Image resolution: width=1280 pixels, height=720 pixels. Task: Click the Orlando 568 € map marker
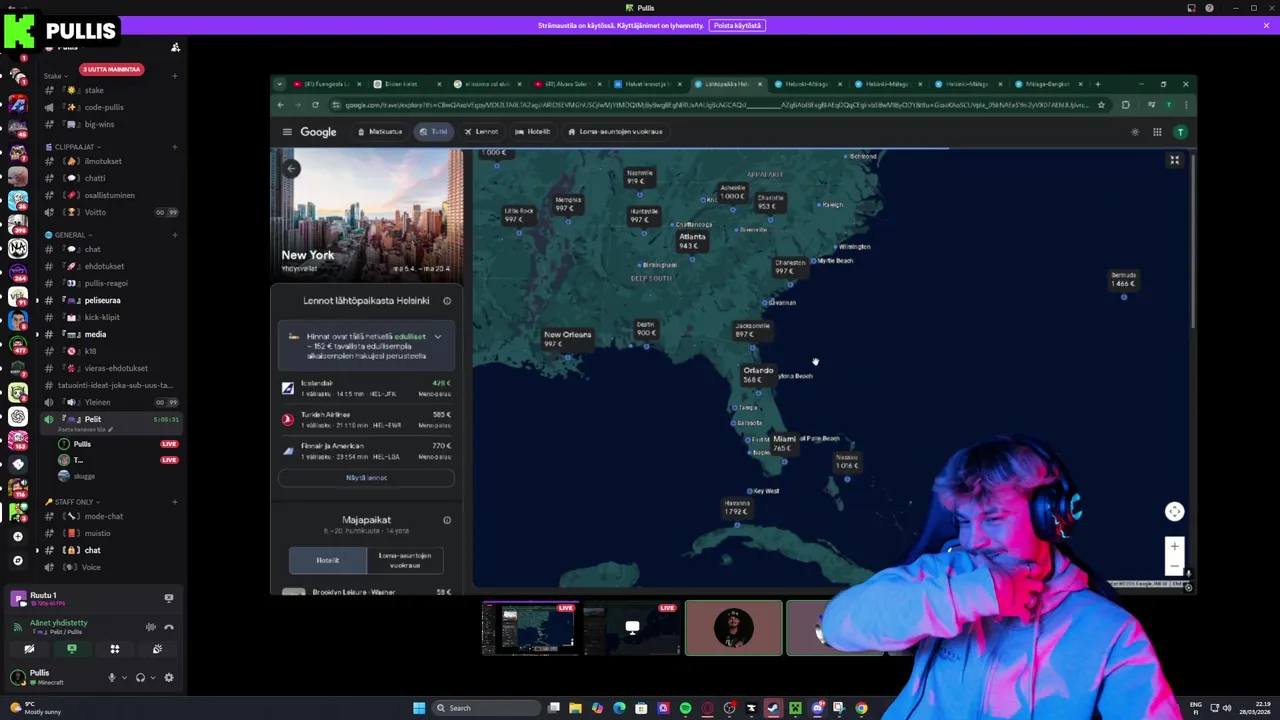coord(757,375)
